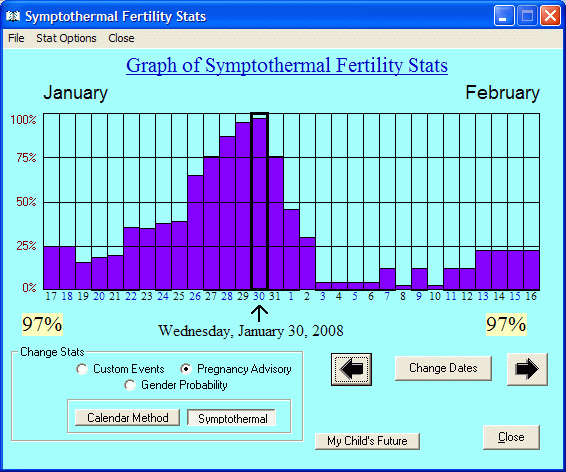Open the Stat Options menu
Image resolution: width=566 pixels, height=472 pixels.
pos(66,38)
